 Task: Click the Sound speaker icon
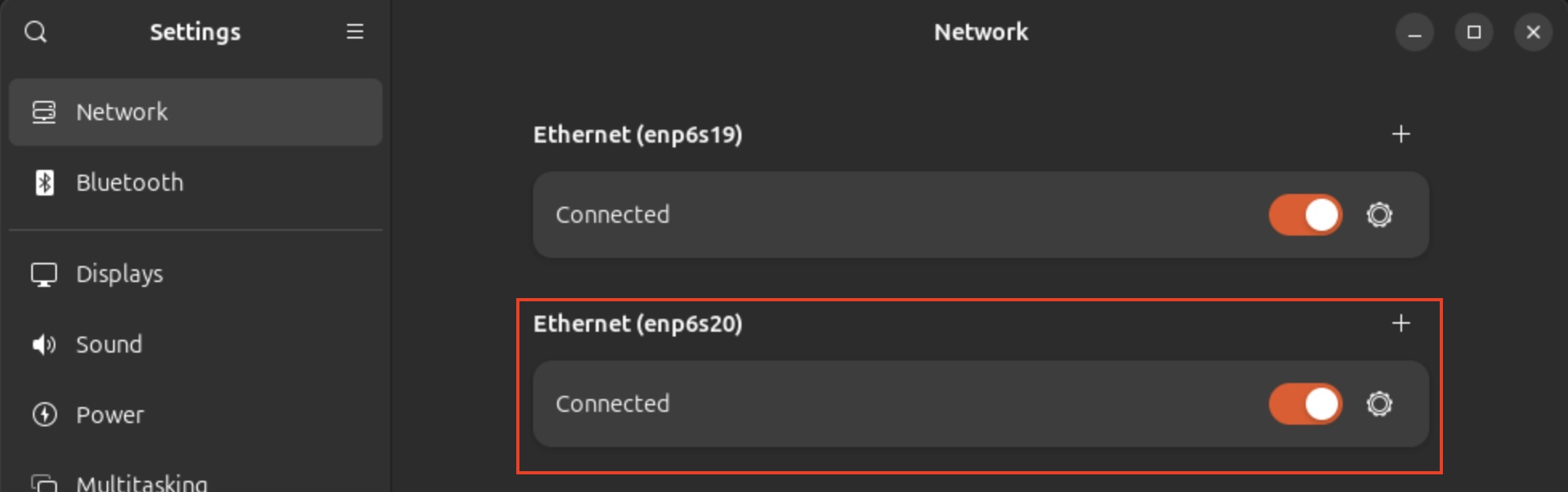pyautogui.click(x=44, y=345)
